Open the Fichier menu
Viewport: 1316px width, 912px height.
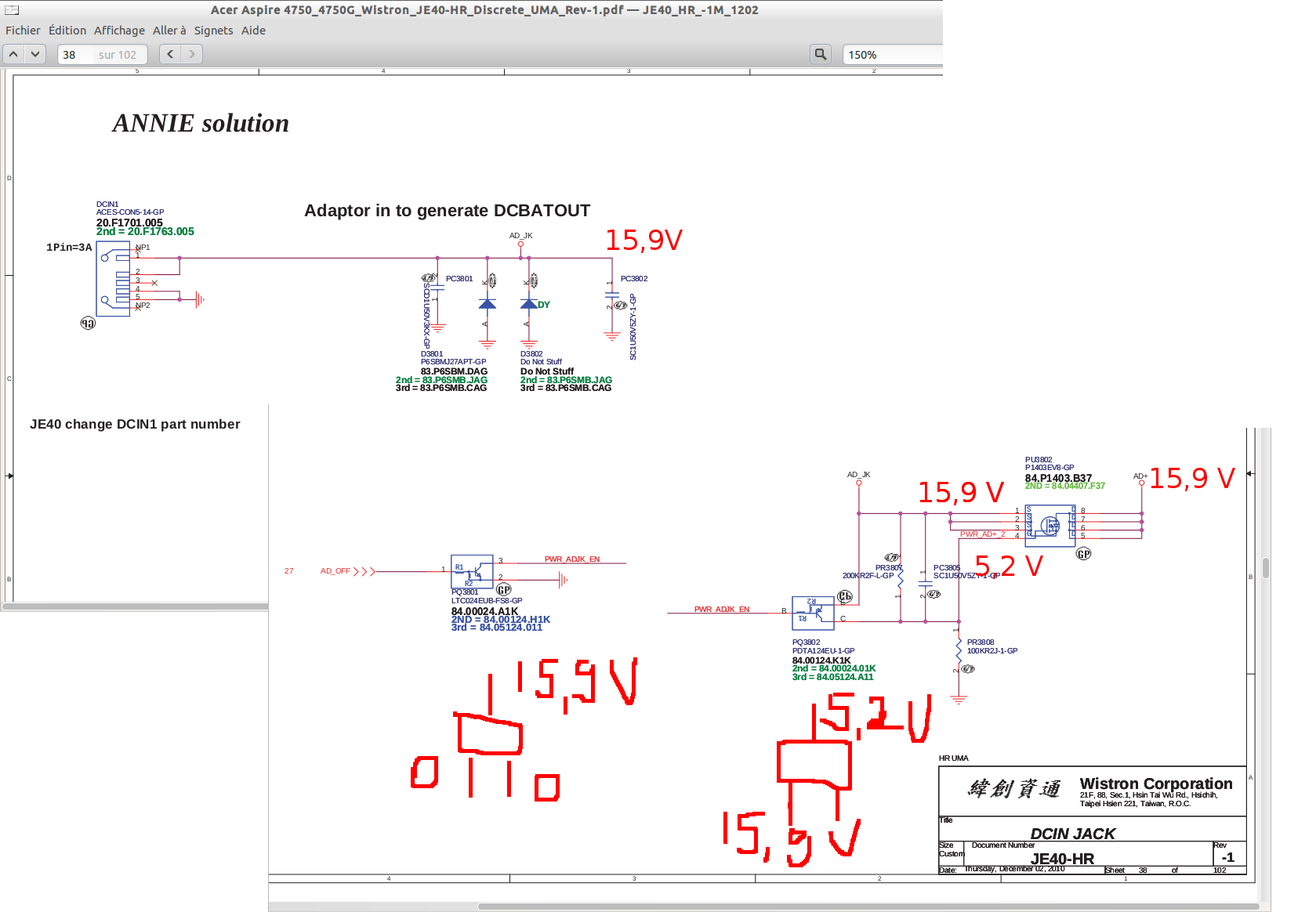pos(23,31)
